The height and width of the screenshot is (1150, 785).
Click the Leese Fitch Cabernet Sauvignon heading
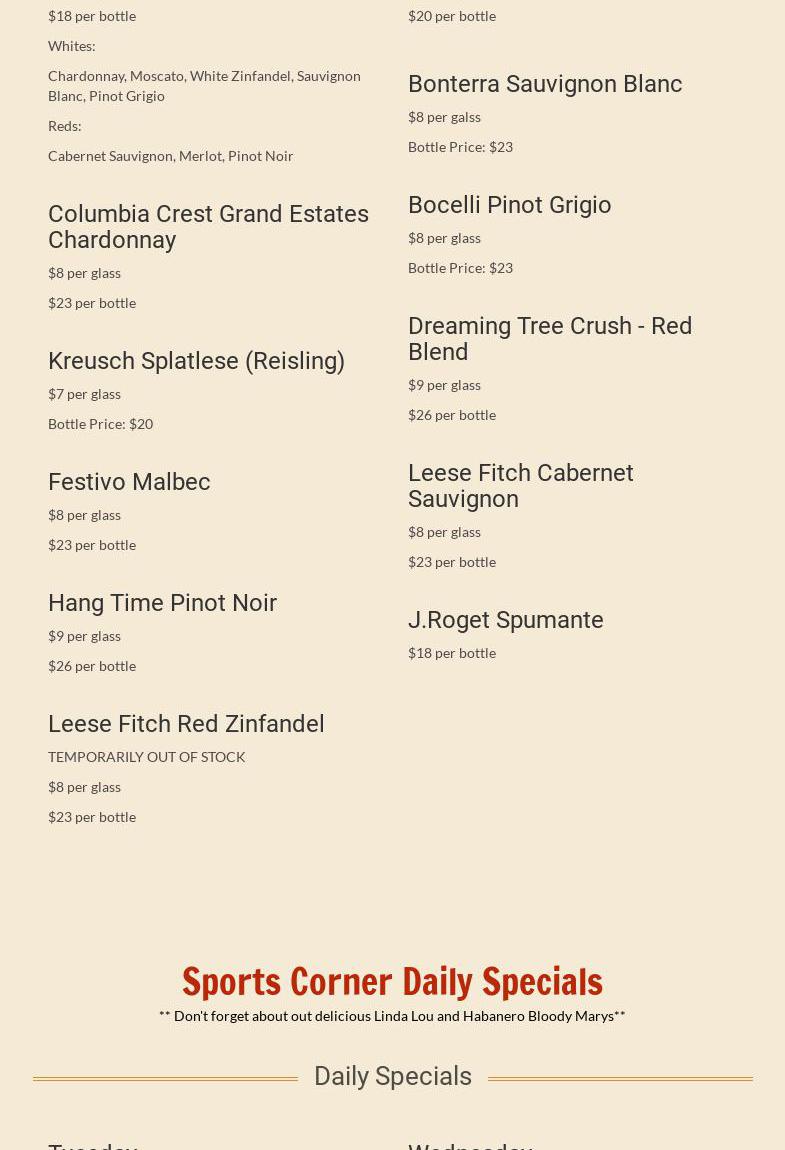[520, 486]
